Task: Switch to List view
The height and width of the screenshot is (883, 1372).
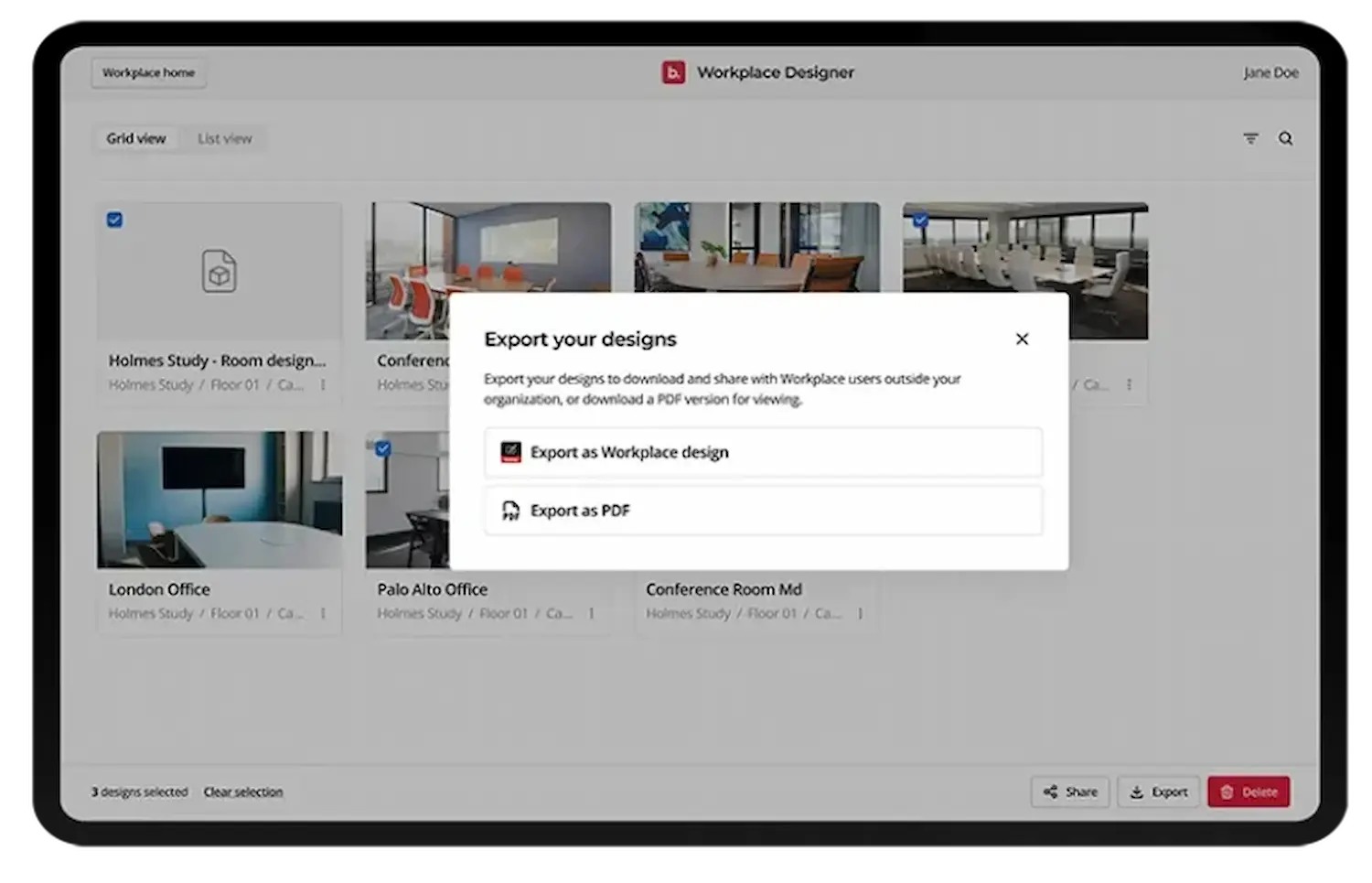Action: click(x=224, y=138)
